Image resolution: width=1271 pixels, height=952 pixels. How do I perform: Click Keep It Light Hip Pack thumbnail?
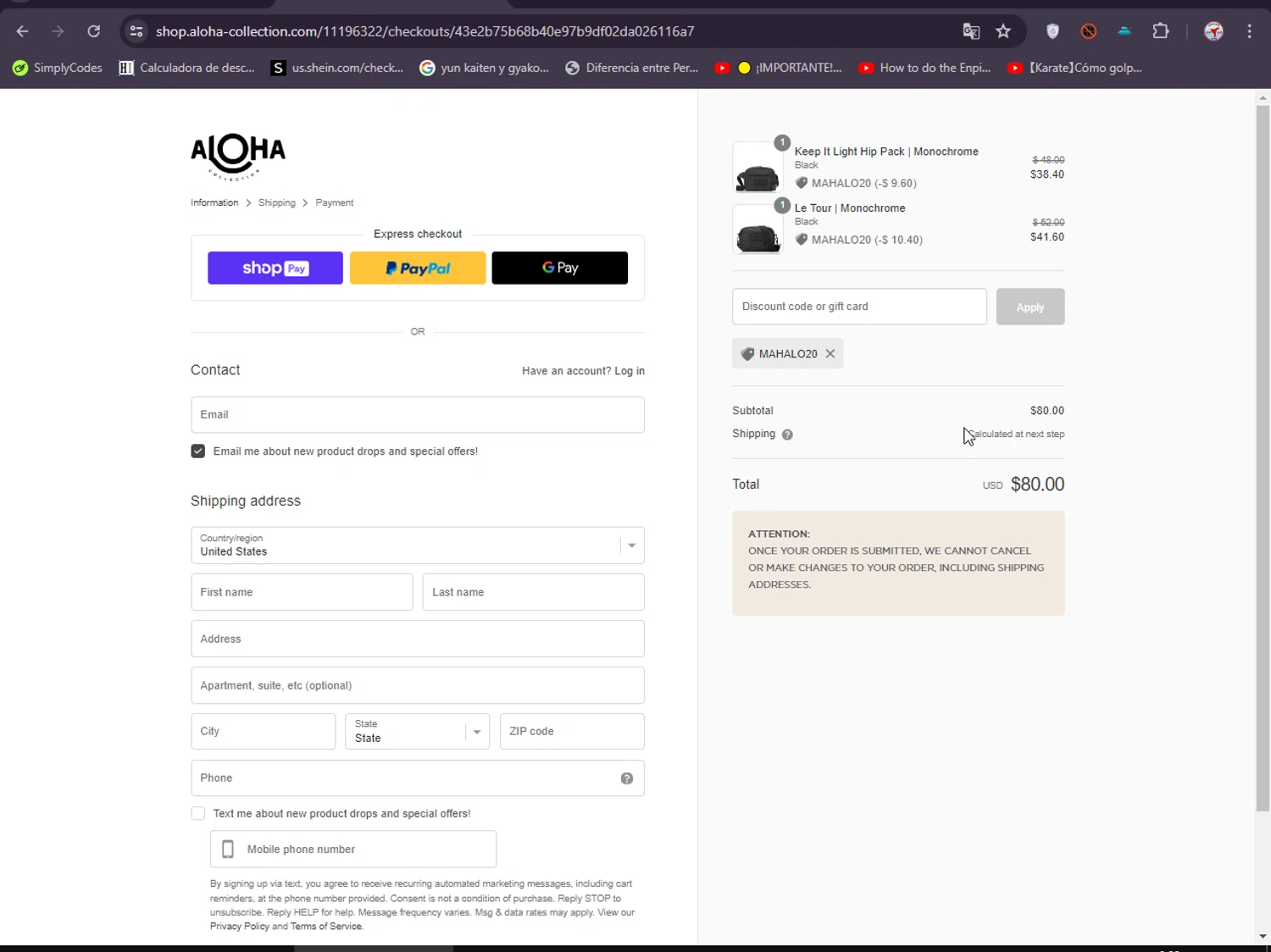[x=758, y=169]
